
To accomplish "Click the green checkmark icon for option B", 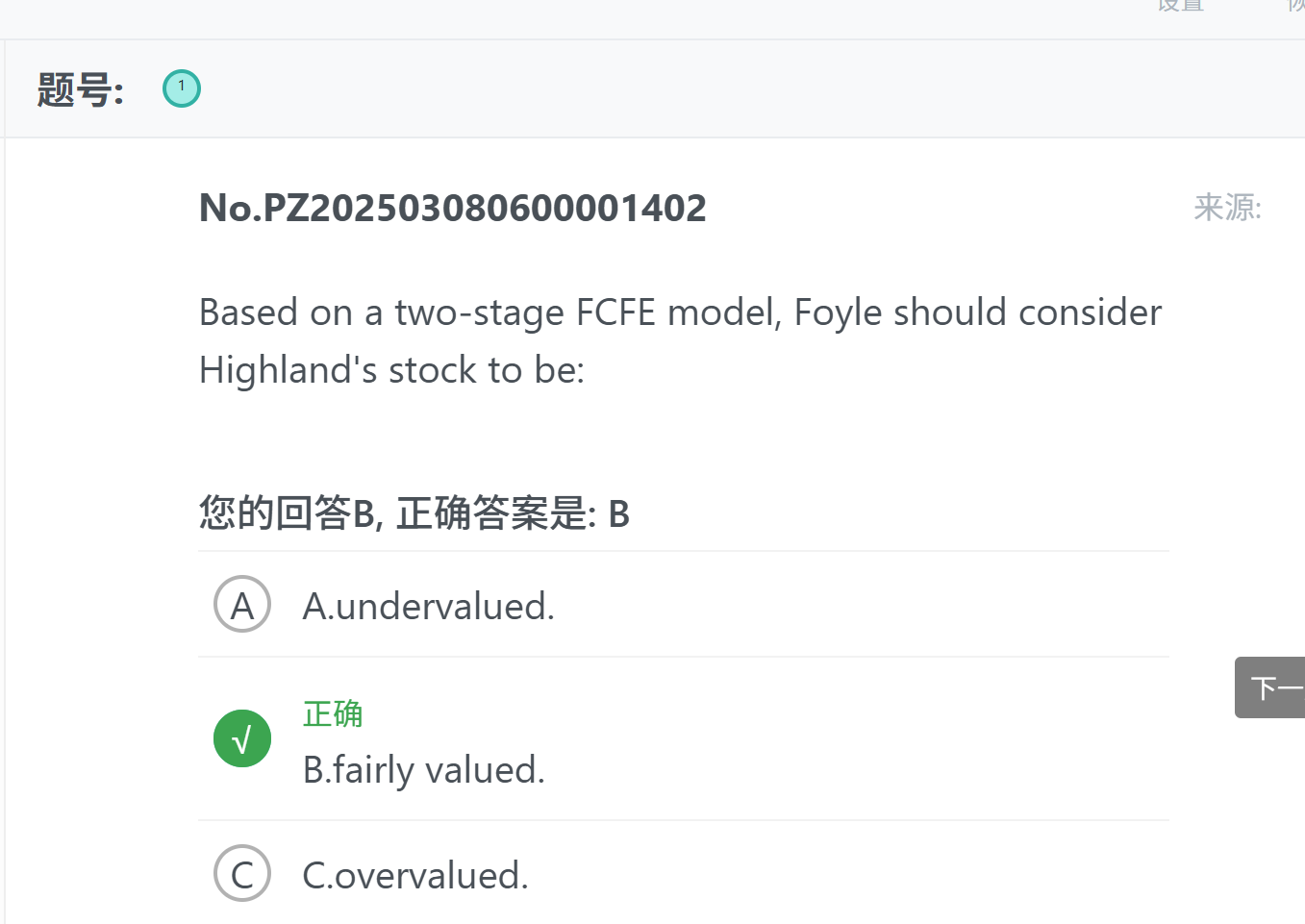I will 242,738.
